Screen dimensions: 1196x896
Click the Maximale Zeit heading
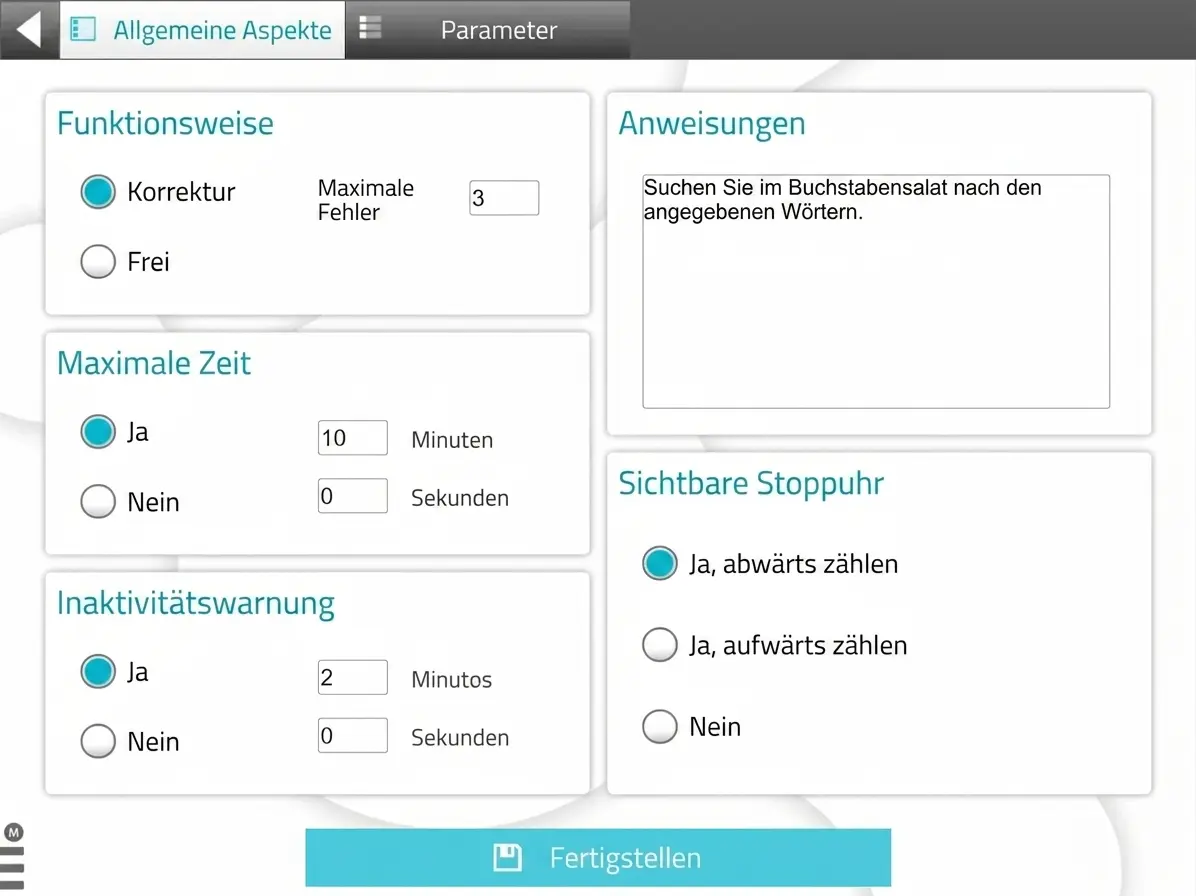click(x=153, y=363)
